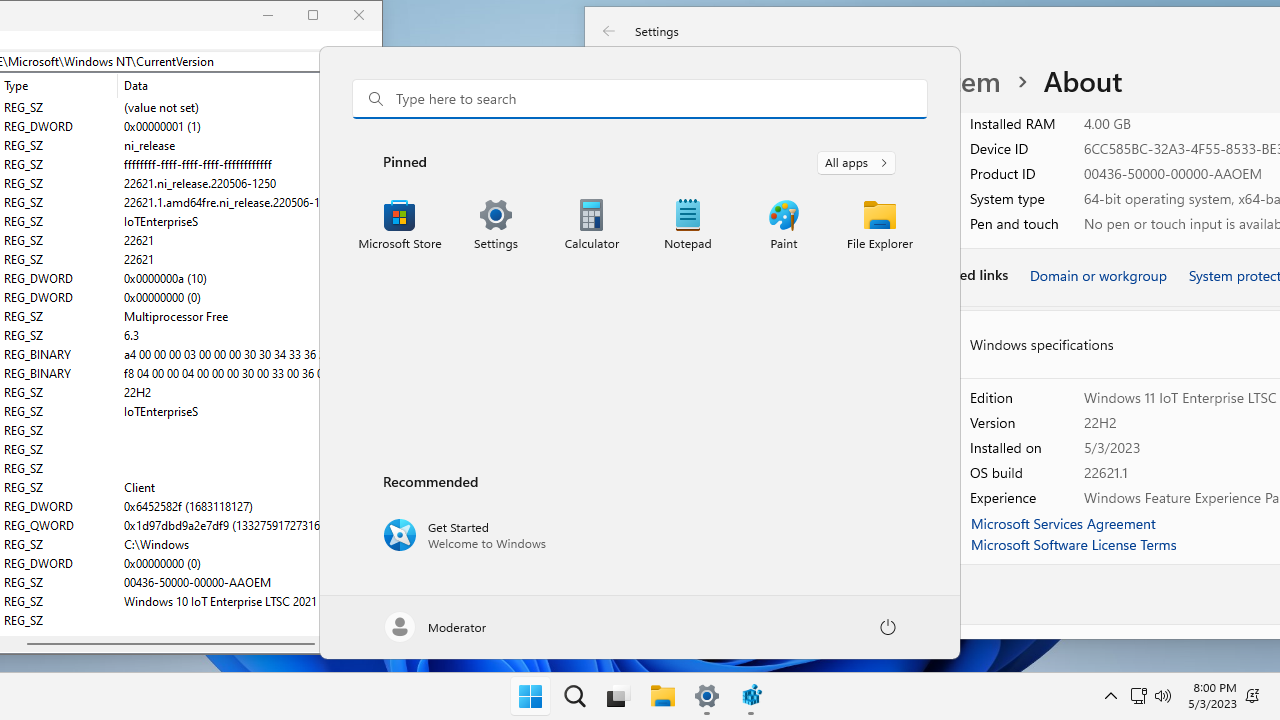The image size is (1280, 720).
Task: Focus the Type here to search box
Action: tap(640, 99)
